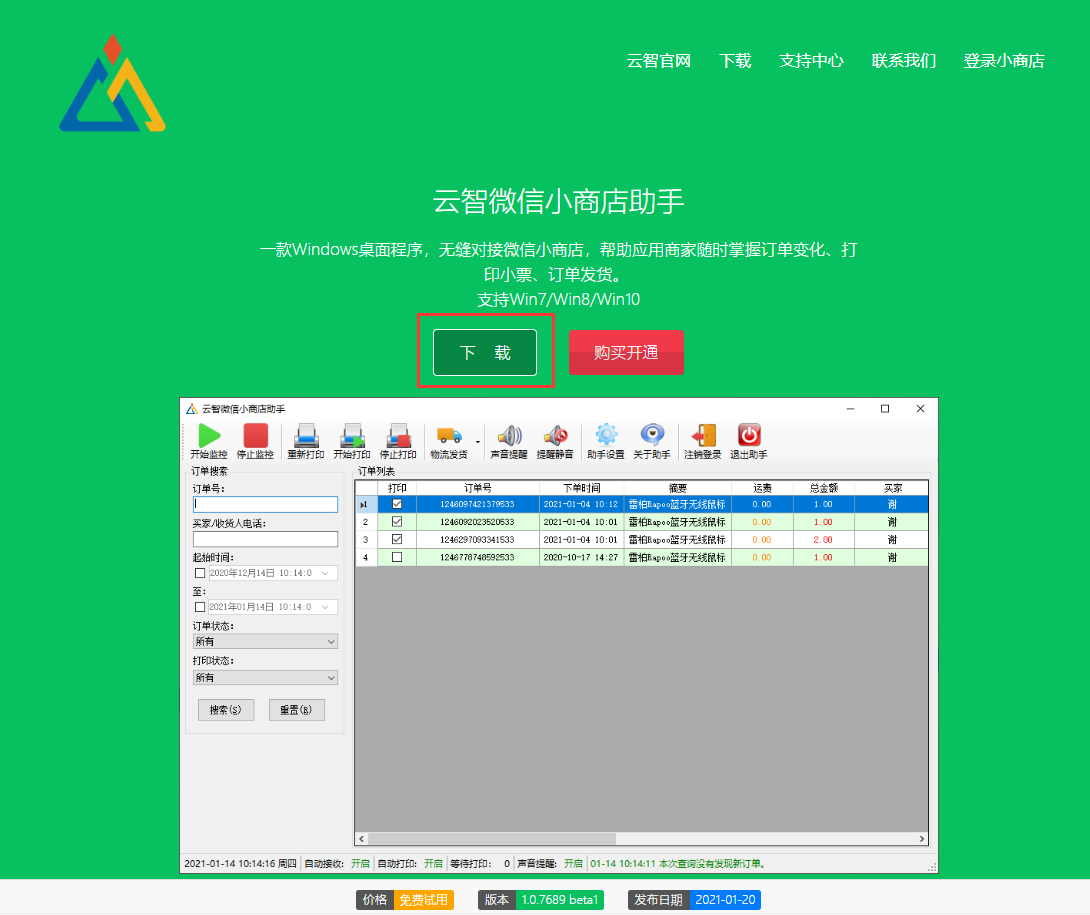
Task: Click the 提醒静音 mute icon
Action: coord(555,436)
